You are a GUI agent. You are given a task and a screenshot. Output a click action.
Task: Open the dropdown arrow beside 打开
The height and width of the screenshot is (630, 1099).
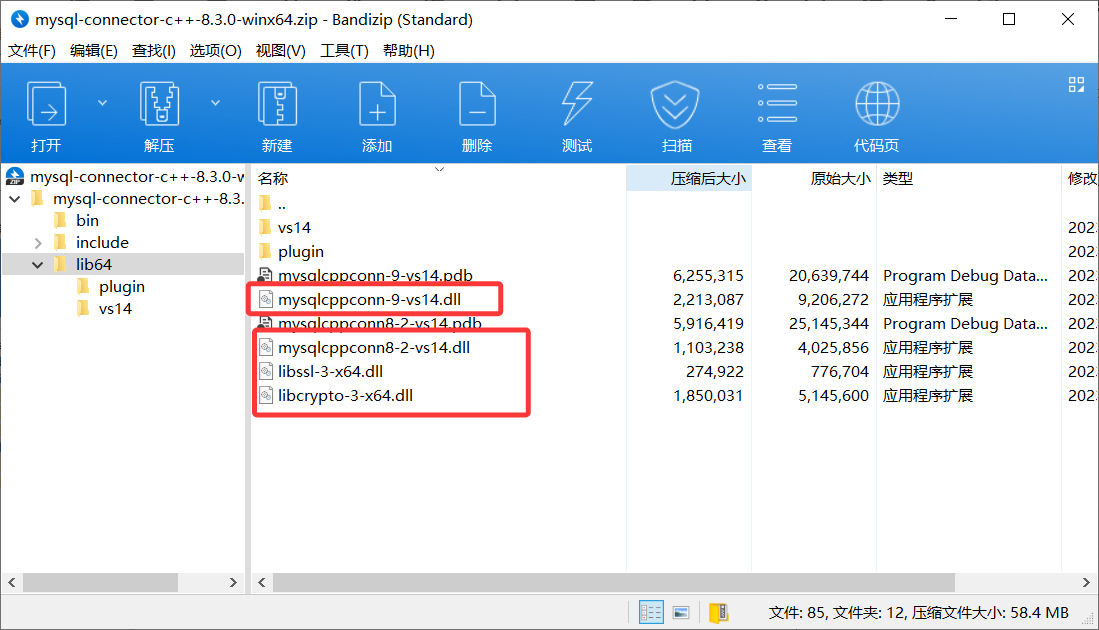tap(102, 103)
